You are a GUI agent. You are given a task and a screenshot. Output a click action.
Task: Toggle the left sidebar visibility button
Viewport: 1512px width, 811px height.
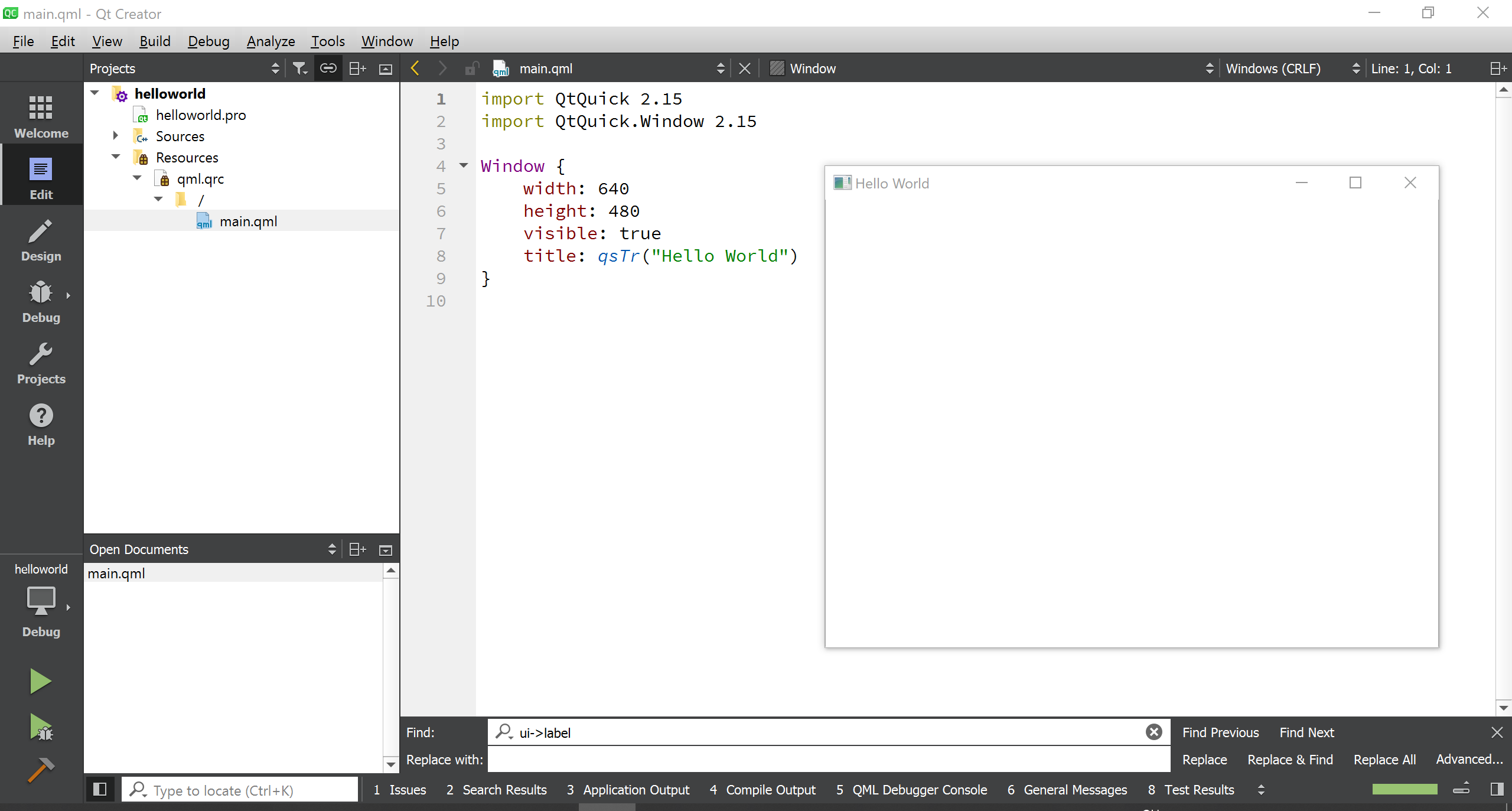pos(100,789)
